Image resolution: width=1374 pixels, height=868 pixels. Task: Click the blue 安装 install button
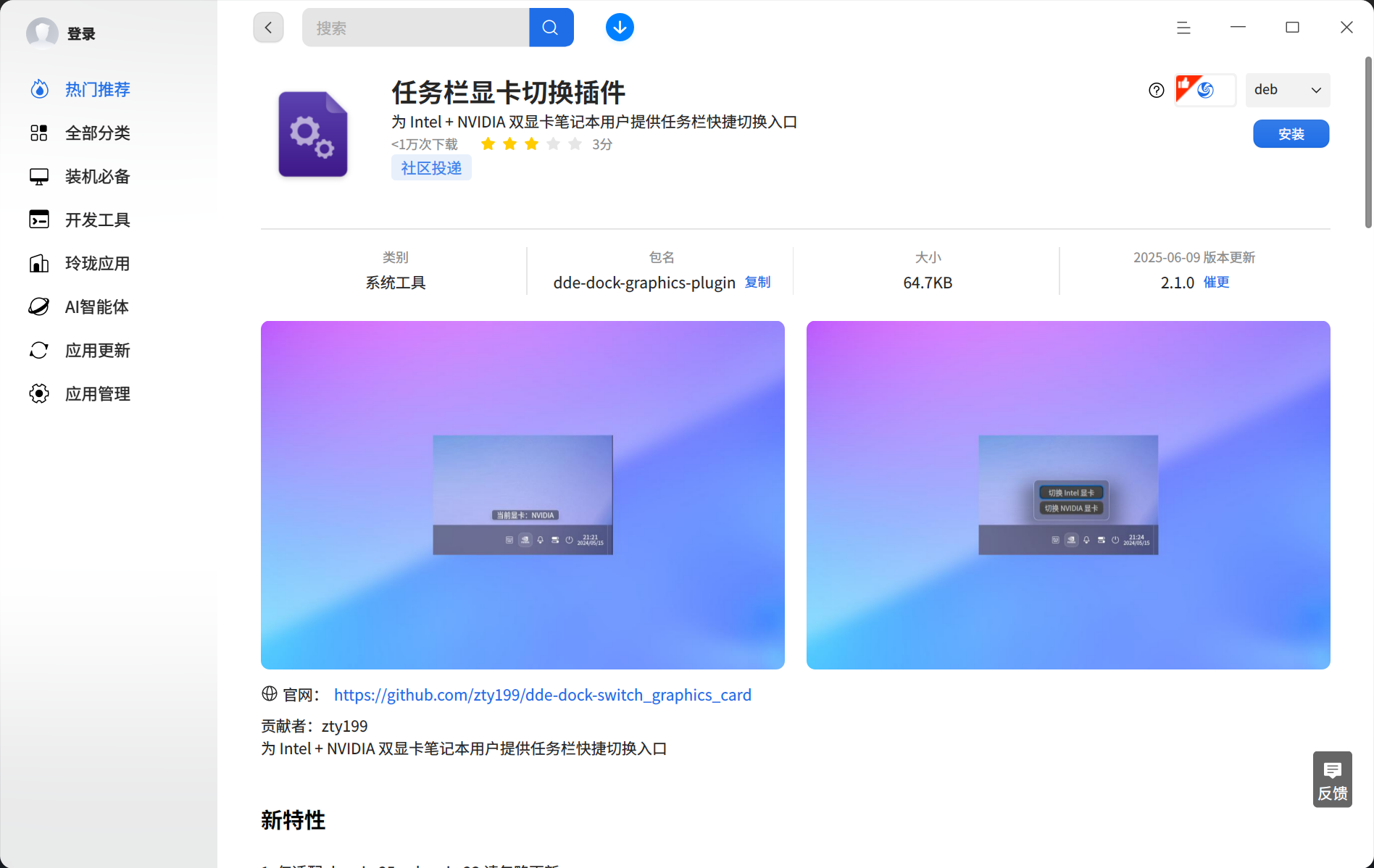pyautogui.click(x=1291, y=134)
